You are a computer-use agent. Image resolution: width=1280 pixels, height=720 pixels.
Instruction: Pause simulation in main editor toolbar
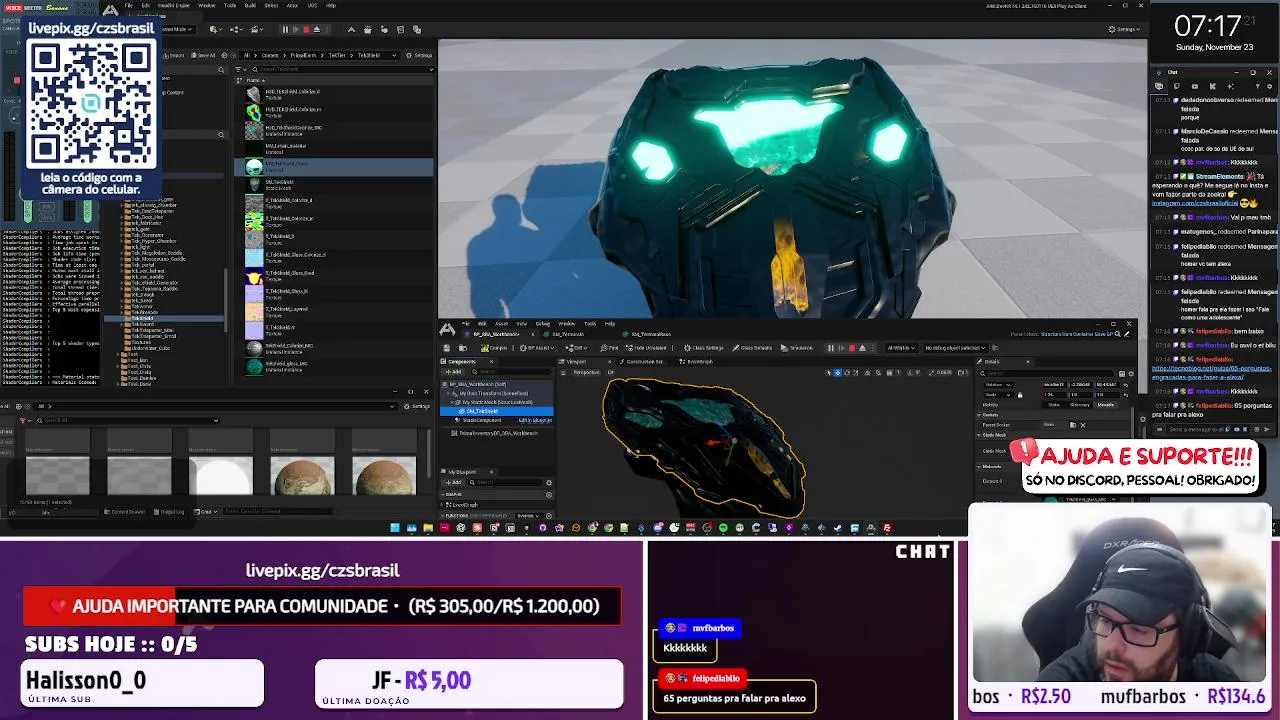(285, 29)
